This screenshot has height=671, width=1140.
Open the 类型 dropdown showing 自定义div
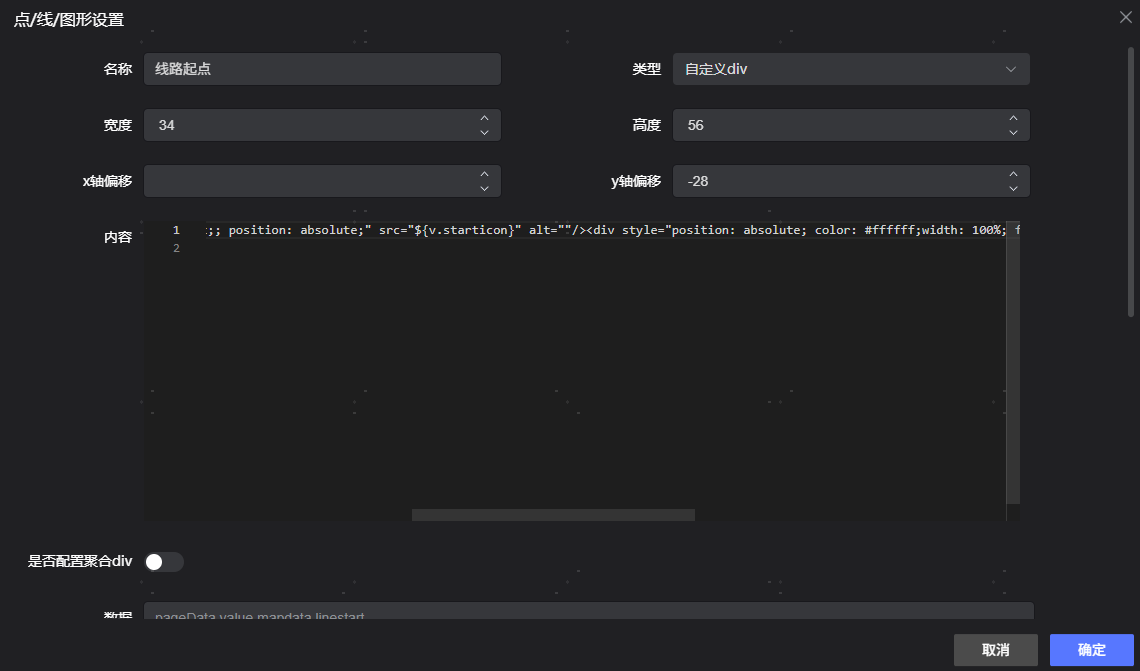(x=850, y=69)
